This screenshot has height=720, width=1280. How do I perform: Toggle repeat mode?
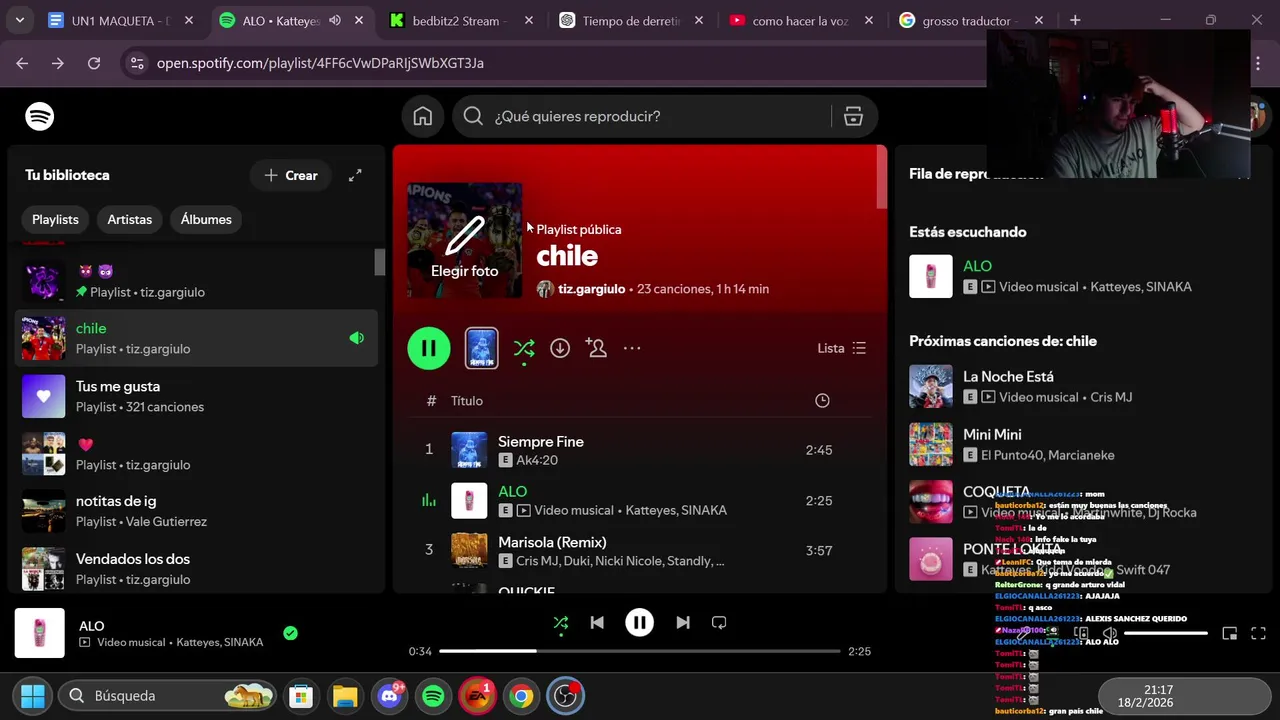coord(719,622)
